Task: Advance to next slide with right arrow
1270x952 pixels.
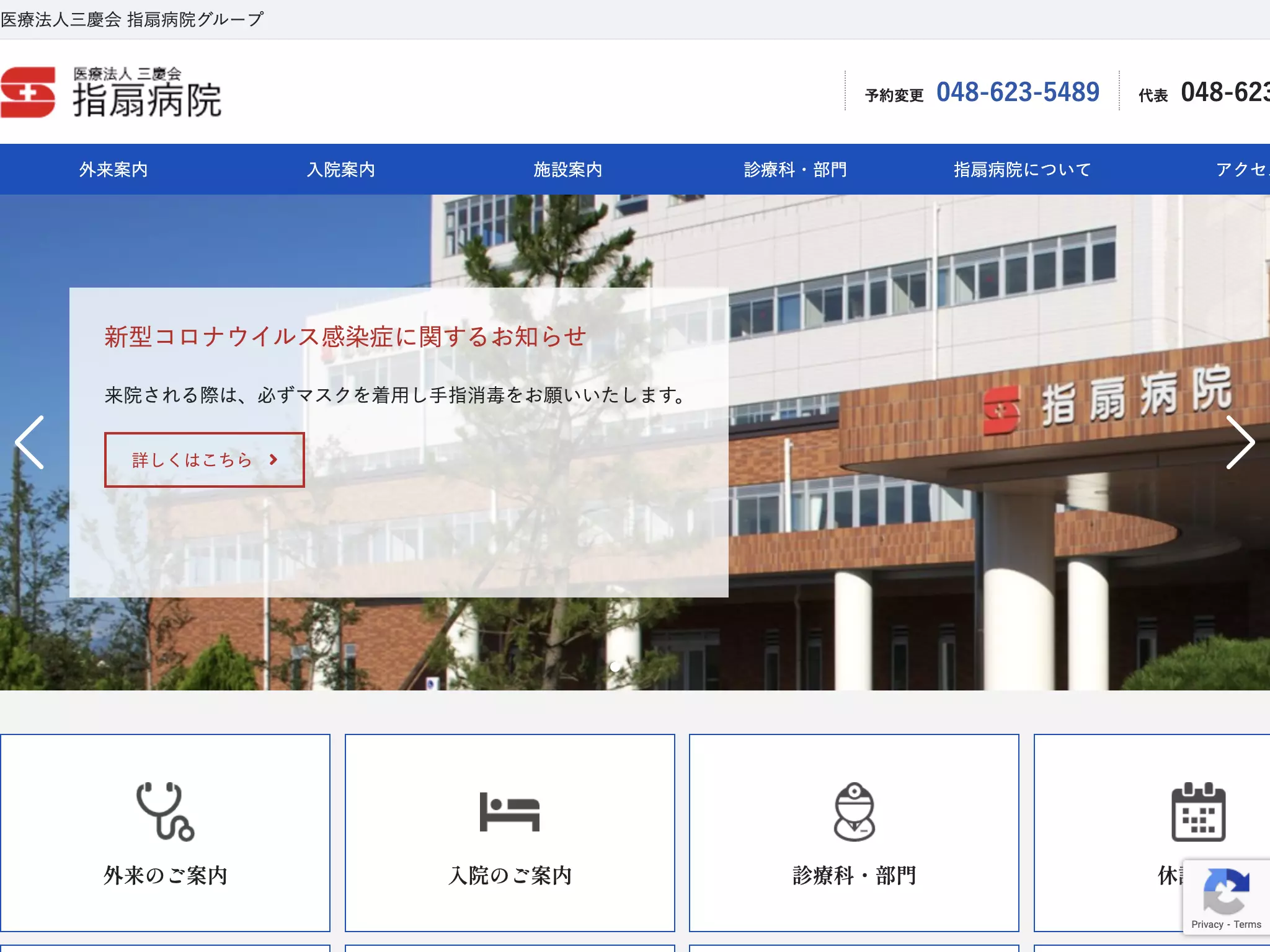Action: [x=1240, y=442]
